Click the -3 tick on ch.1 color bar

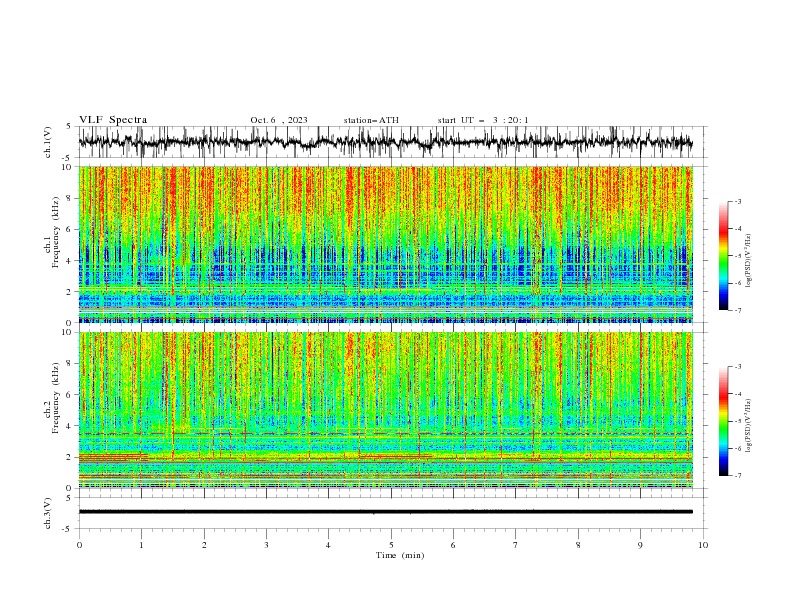click(738, 201)
